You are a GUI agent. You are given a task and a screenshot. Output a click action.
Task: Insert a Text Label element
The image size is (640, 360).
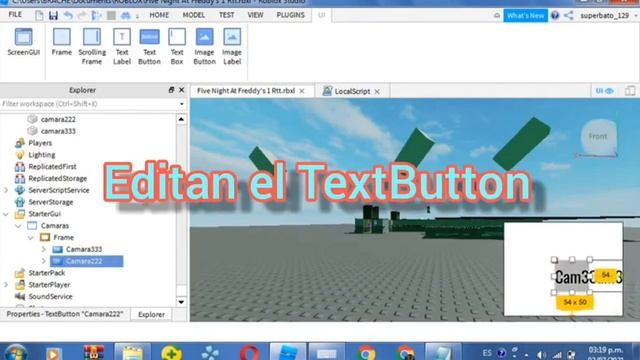point(122,46)
